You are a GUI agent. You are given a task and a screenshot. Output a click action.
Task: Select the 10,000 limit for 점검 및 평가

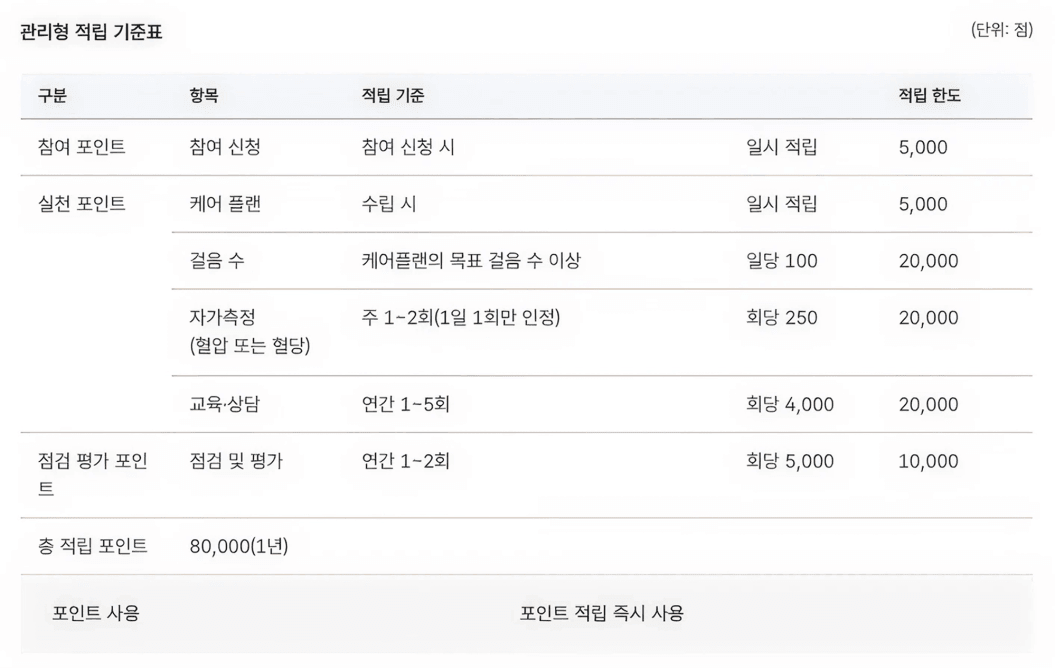tap(928, 461)
